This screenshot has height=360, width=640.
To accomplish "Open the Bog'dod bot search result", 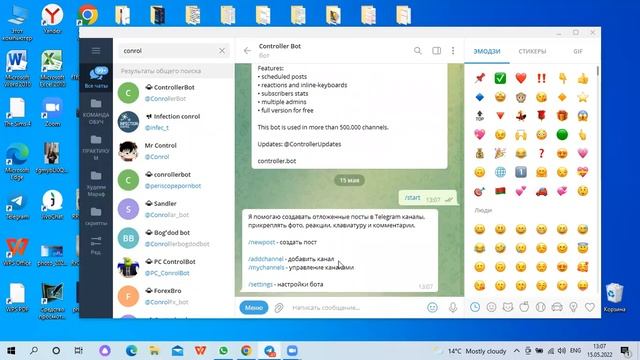I will [x=174, y=238].
